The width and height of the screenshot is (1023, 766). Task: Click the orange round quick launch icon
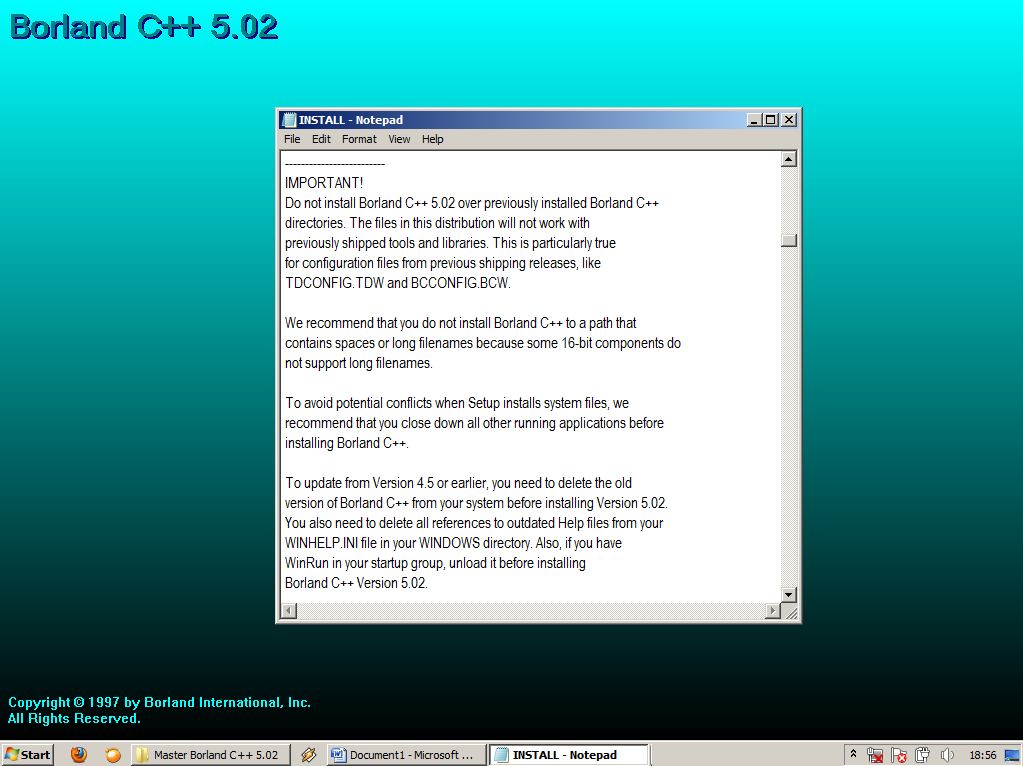tap(113, 755)
